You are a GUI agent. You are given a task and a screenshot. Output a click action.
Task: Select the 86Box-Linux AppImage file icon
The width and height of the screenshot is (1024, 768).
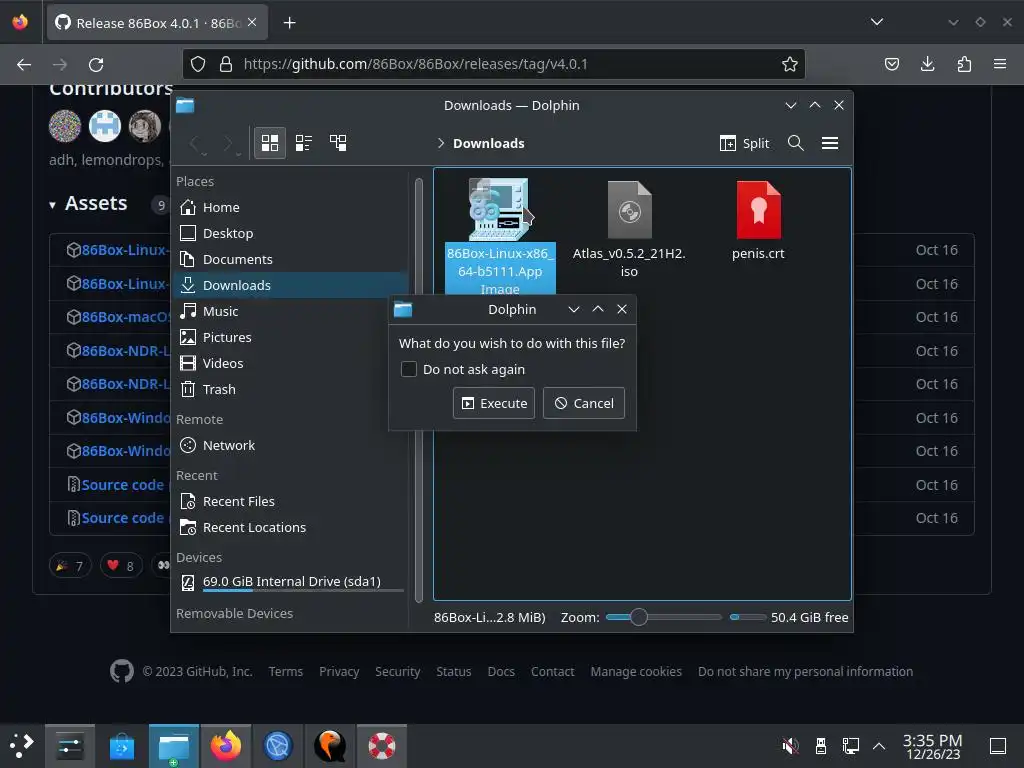tap(500, 209)
